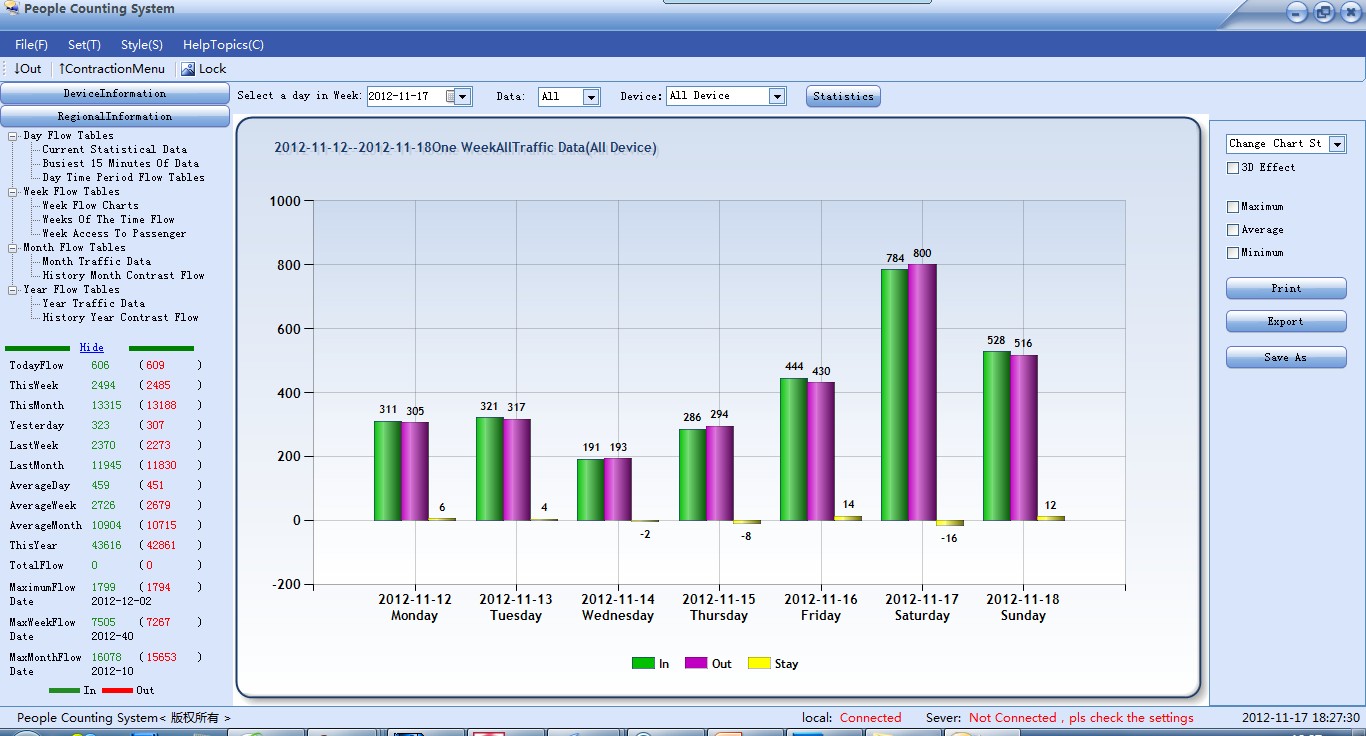This screenshot has height=736, width=1366.
Task: Click the Out toolbar button
Action: pyautogui.click(x=28, y=69)
